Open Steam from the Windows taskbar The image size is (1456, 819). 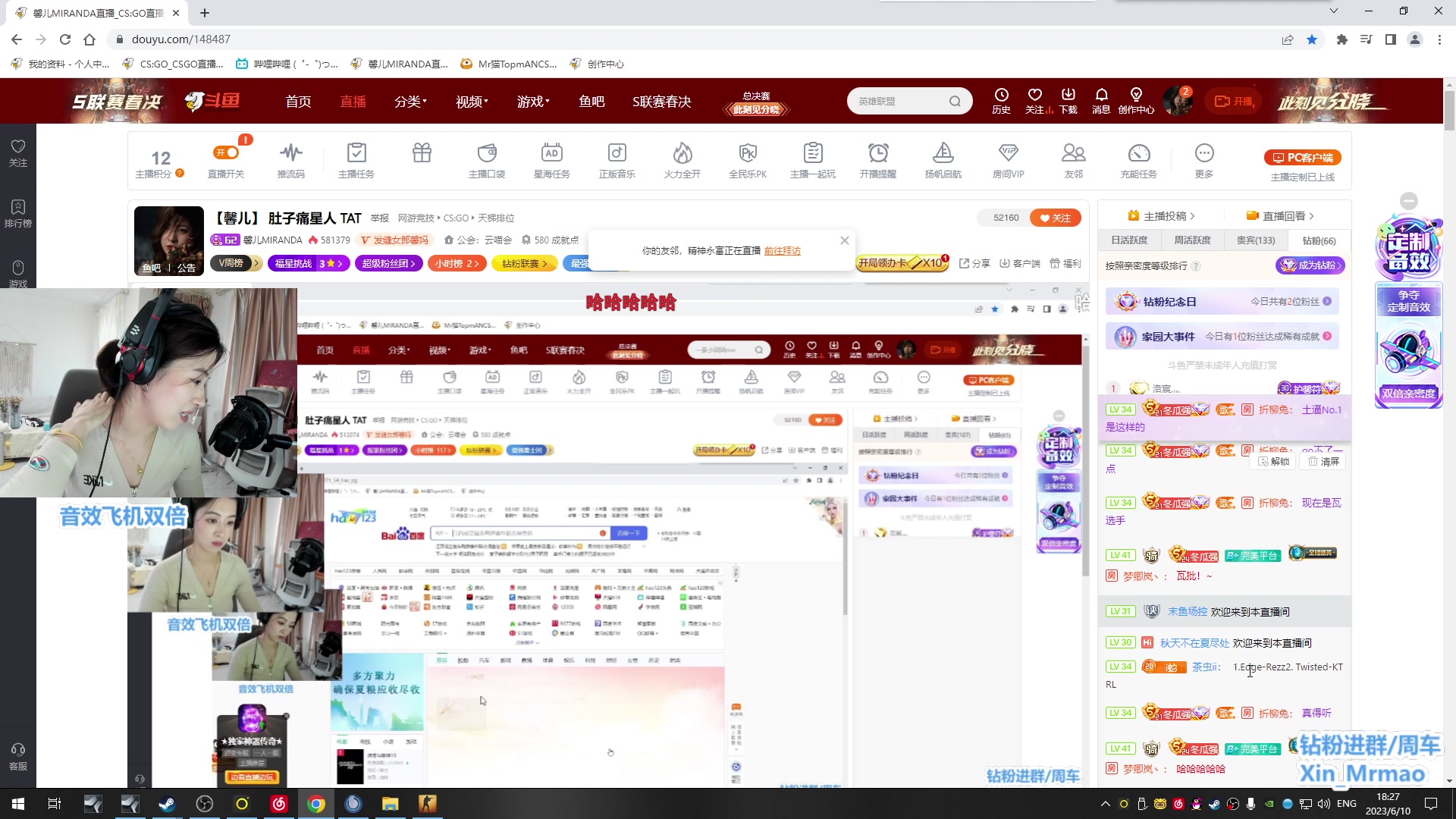[168, 804]
